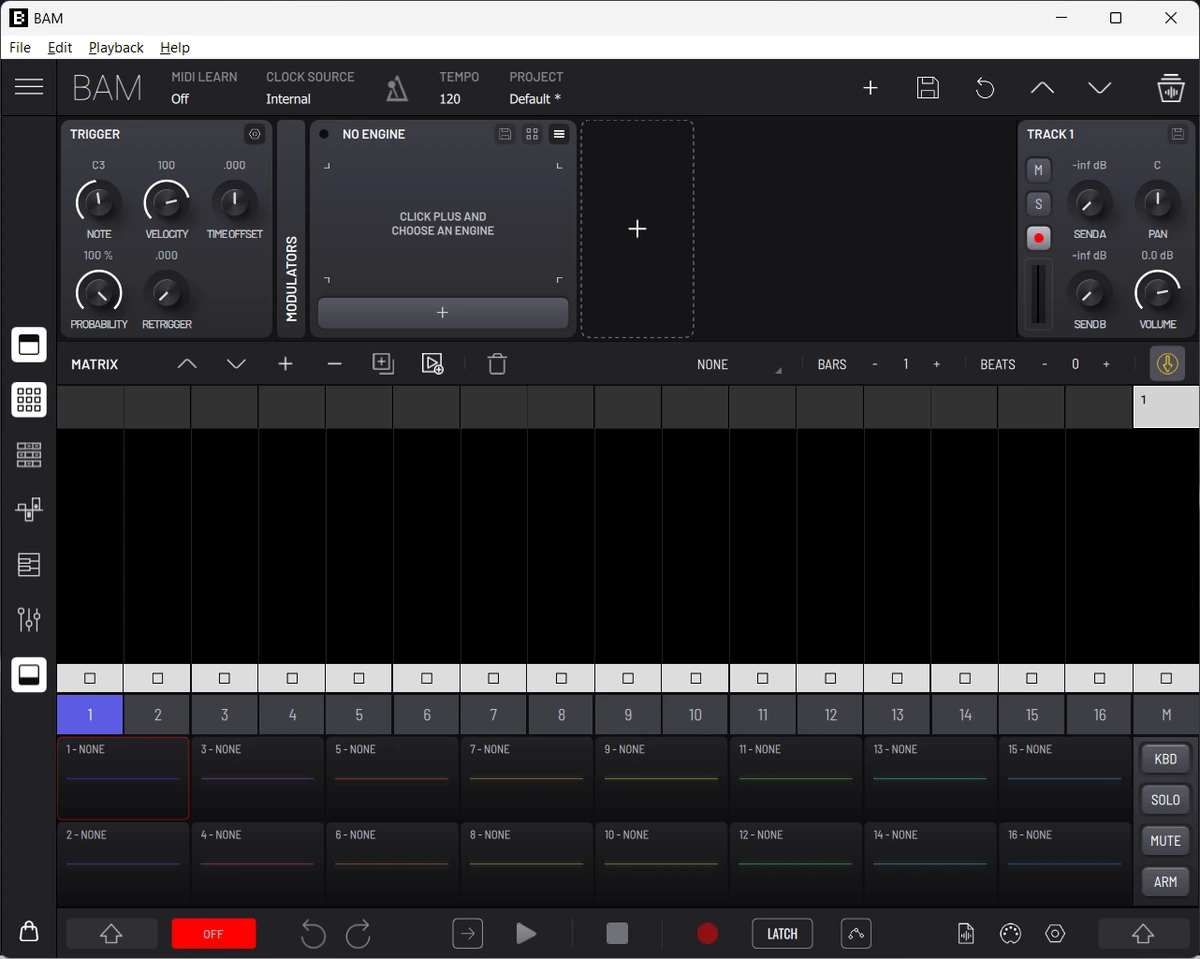The width and height of the screenshot is (1200, 959).
Task: Add matrix row with plus icon
Action: pos(285,364)
